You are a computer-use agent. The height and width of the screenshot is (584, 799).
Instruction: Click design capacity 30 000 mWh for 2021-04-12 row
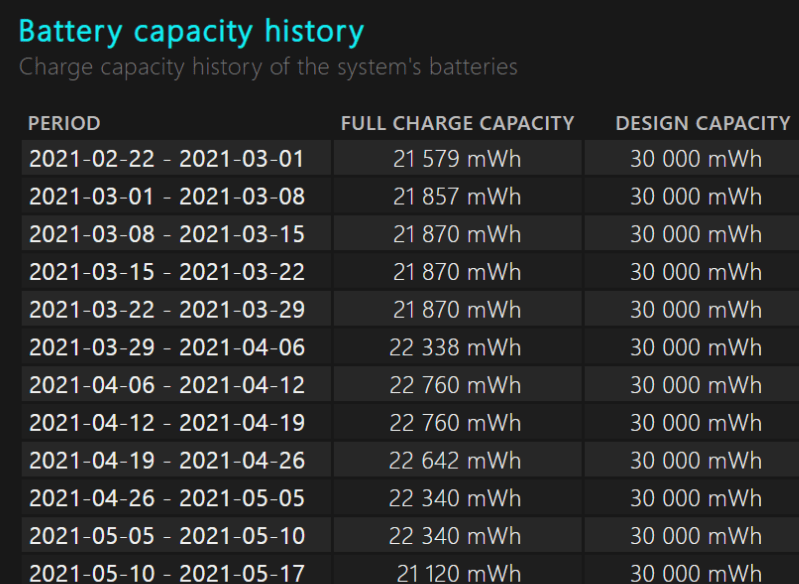click(696, 422)
